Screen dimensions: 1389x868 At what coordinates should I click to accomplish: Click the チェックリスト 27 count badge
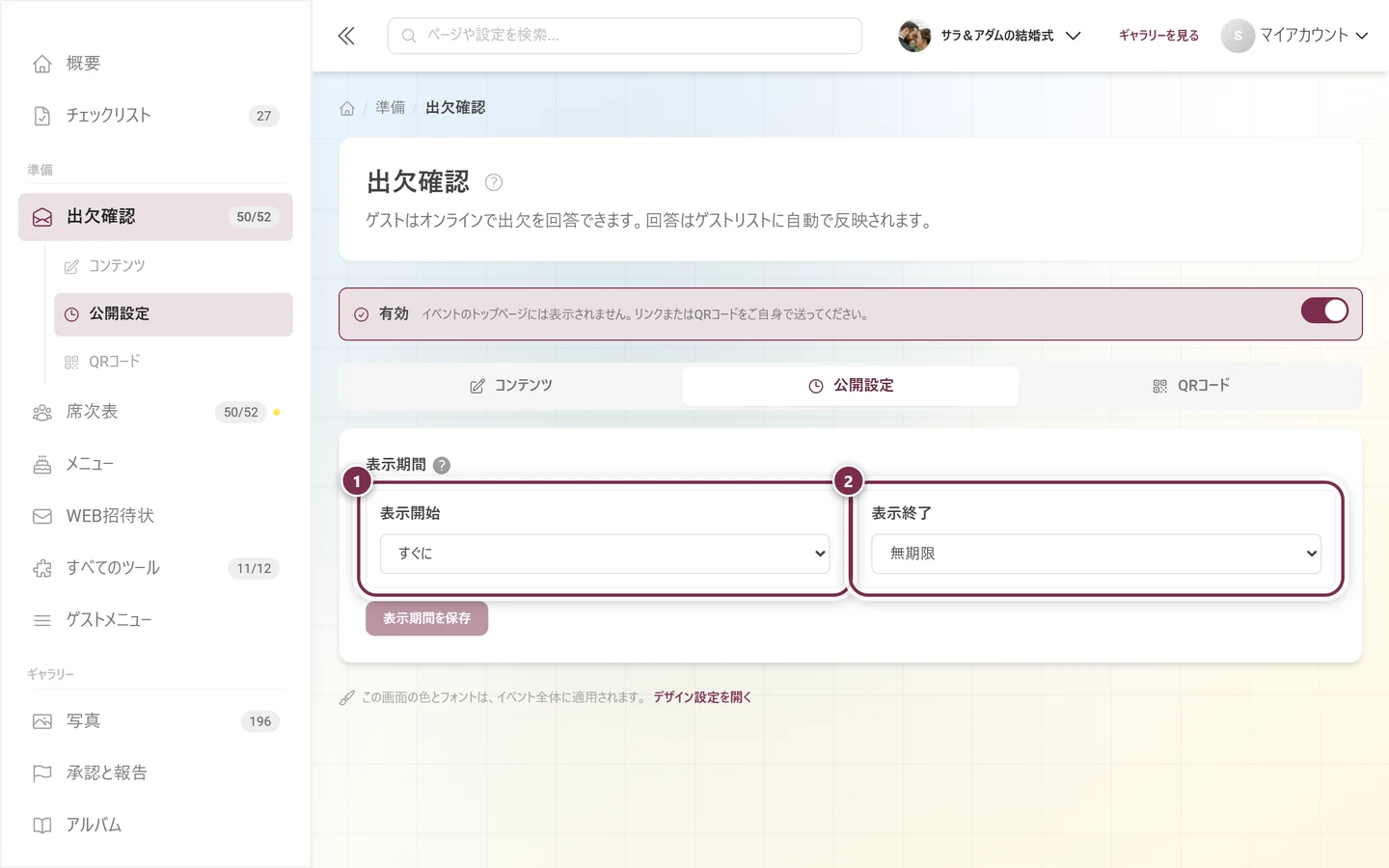264,116
